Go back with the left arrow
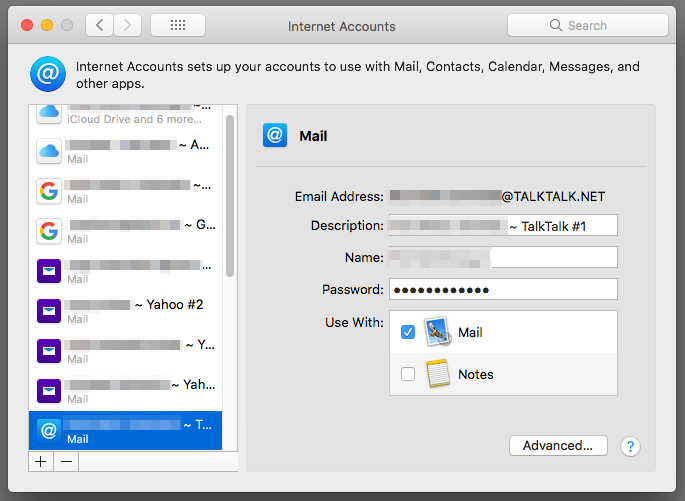 99,25
